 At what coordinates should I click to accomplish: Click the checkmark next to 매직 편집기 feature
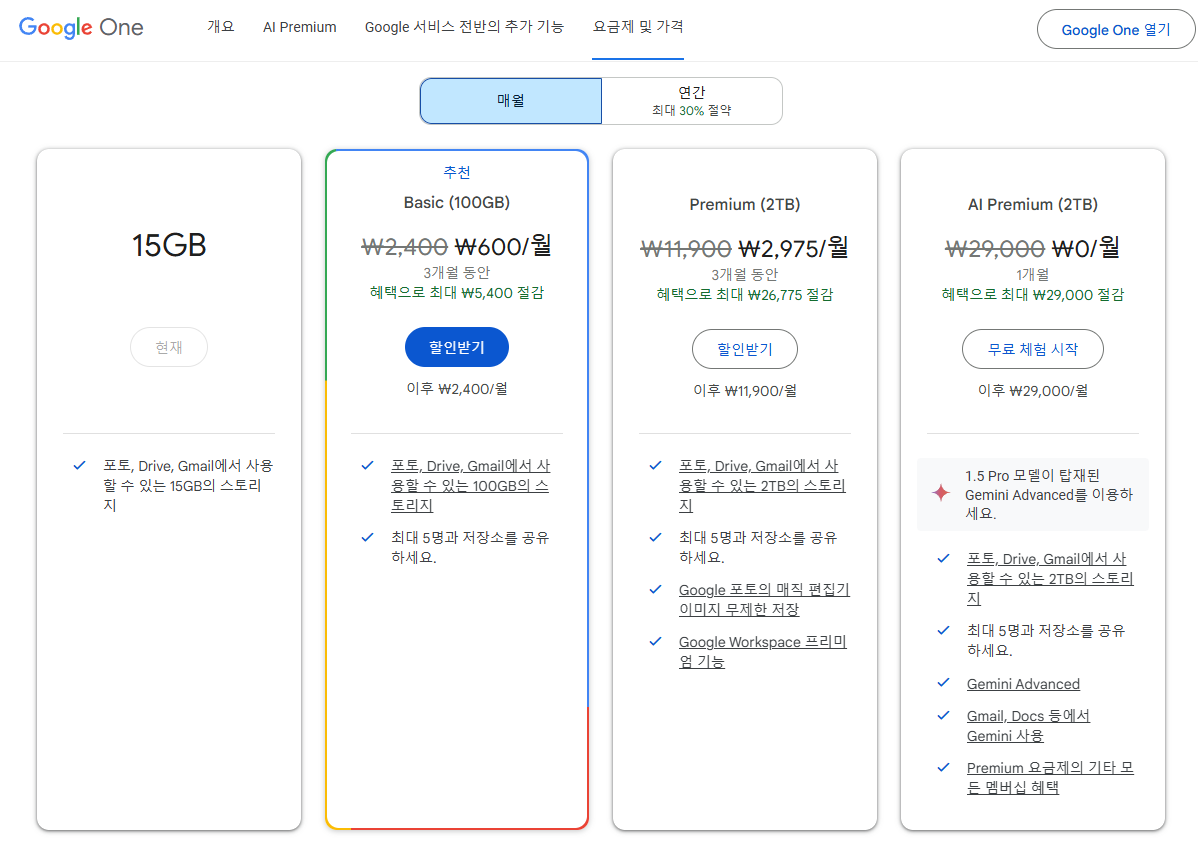pos(655,591)
